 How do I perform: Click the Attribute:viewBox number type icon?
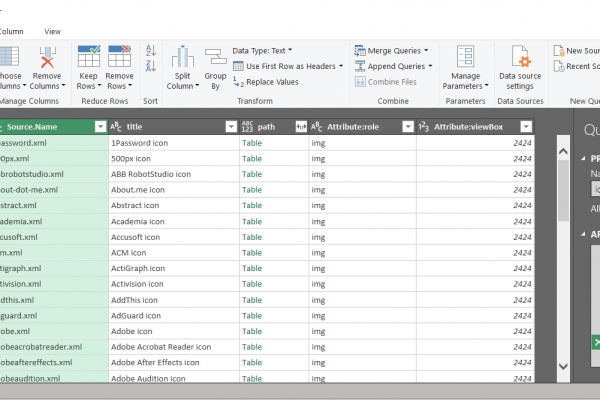(x=424, y=127)
